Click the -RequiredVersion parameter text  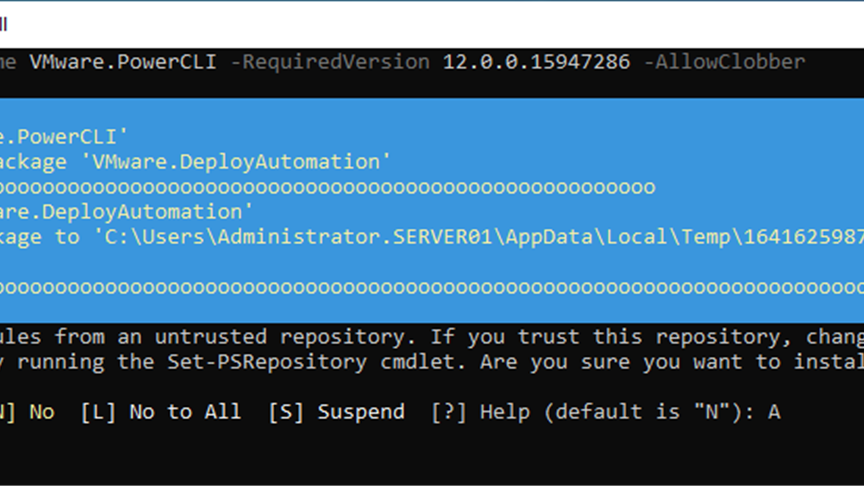tap(330, 62)
